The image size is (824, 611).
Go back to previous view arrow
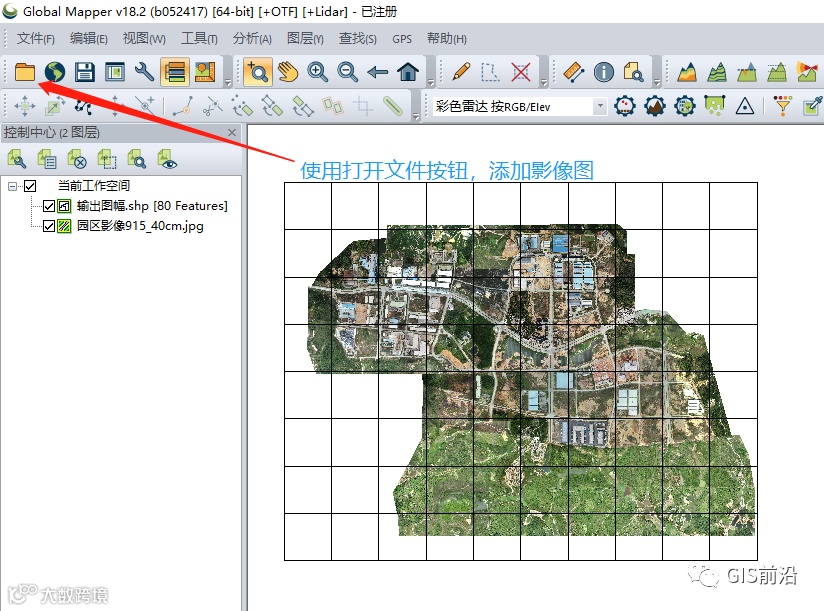[x=377, y=72]
